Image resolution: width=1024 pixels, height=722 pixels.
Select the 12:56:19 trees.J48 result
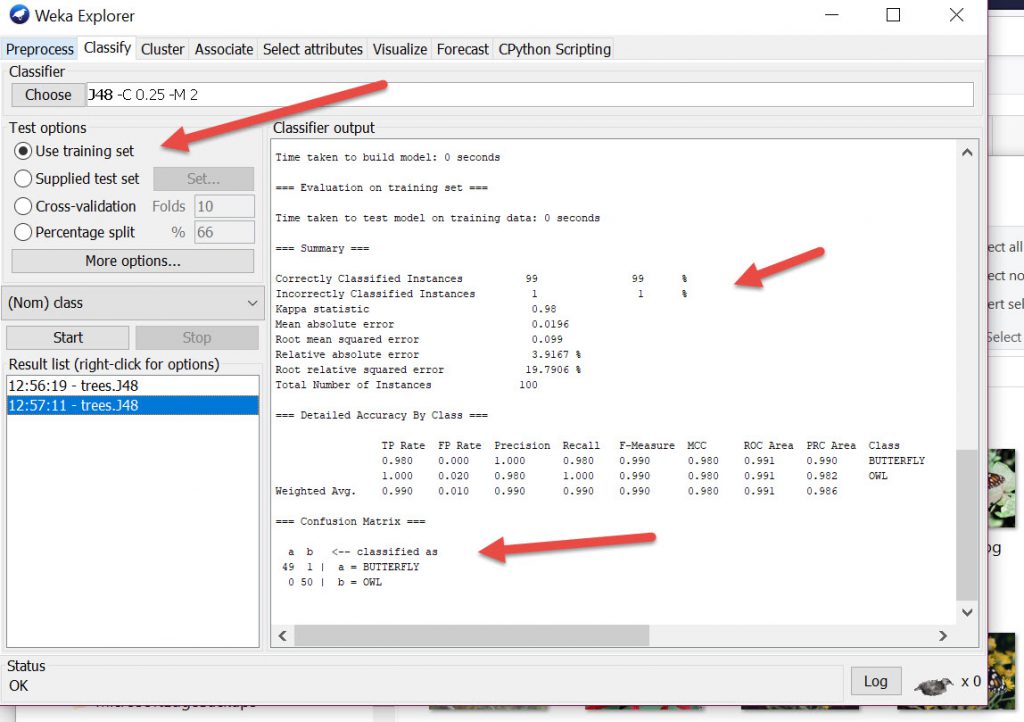73,385
